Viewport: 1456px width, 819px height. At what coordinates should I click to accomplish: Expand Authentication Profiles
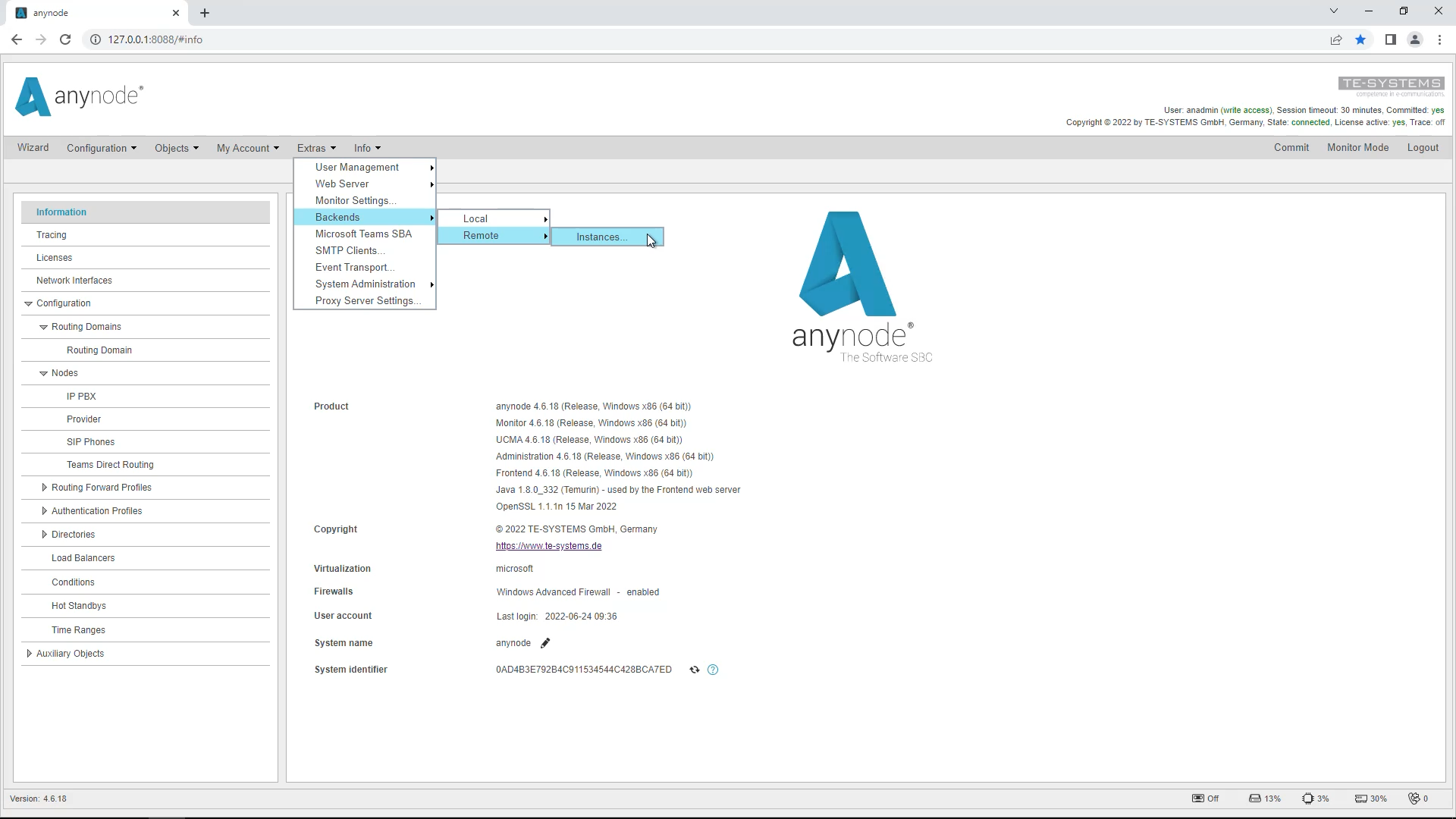[x=44, y=511]
